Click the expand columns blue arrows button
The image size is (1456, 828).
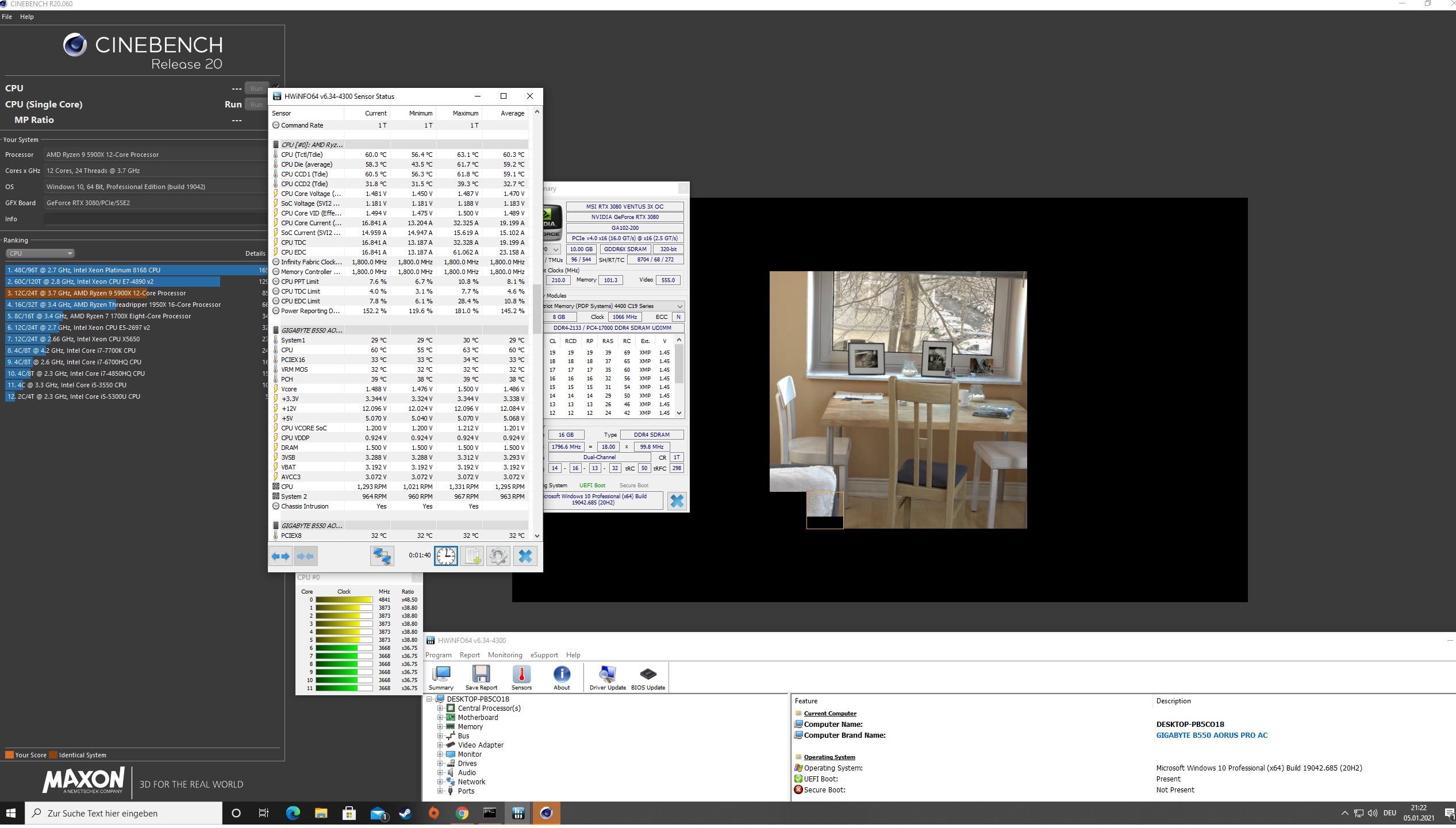(x=281, y=556)
